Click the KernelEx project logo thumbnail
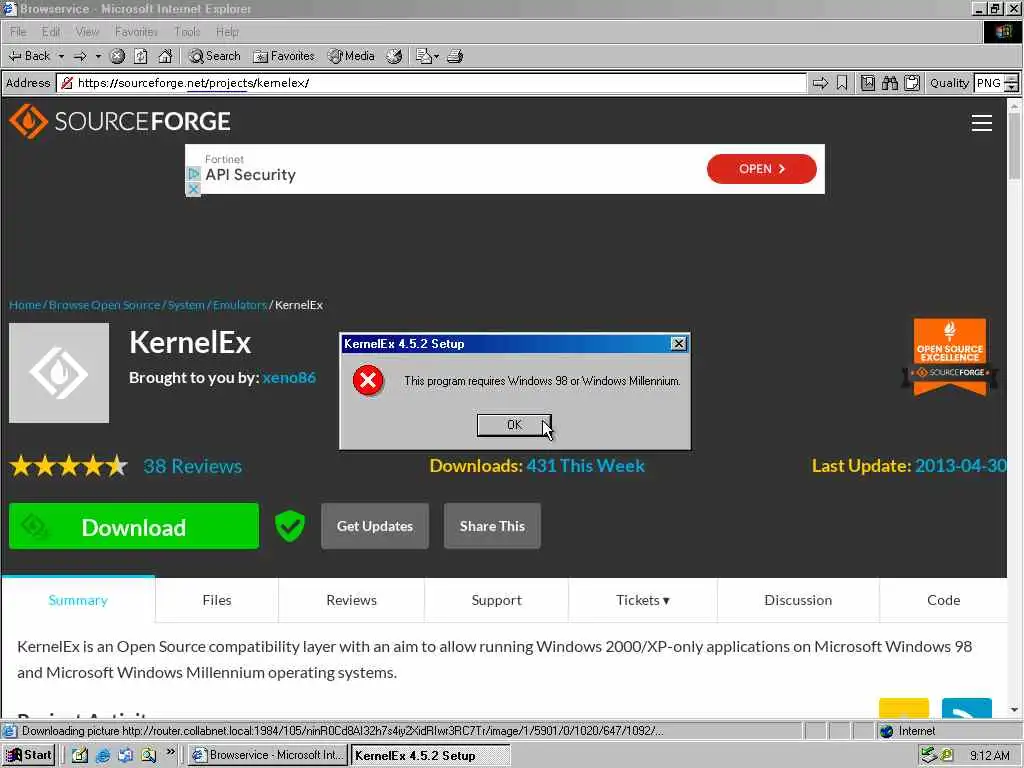This screenshot has height=768, width=1024. (59, 373)
